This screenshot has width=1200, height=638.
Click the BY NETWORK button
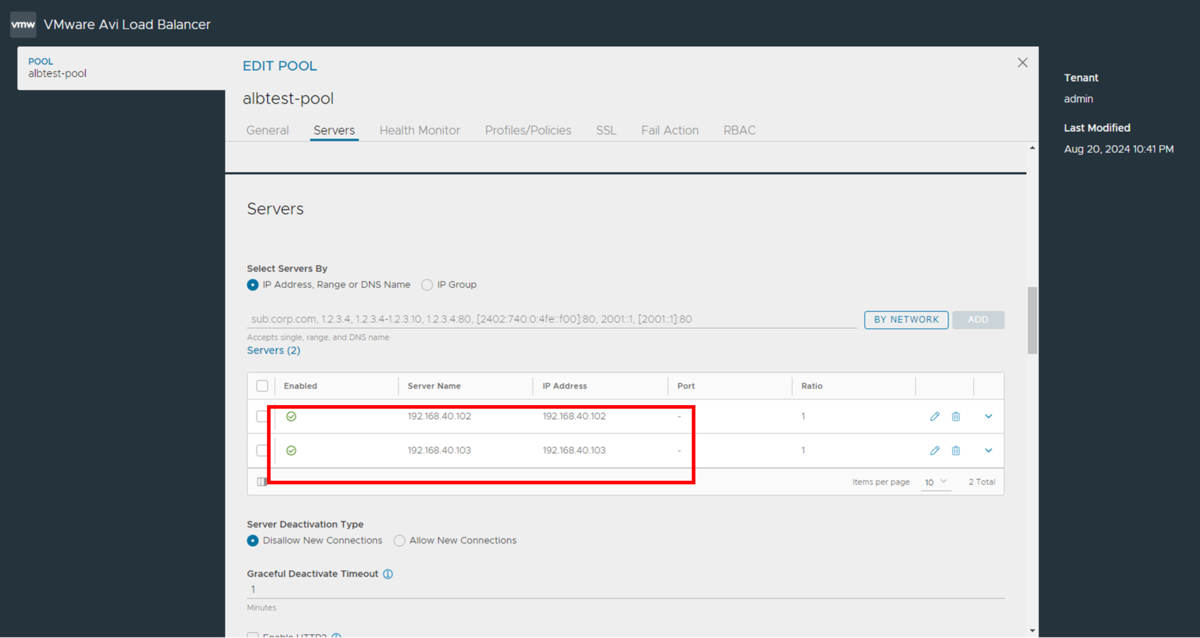tap(906, 320)
